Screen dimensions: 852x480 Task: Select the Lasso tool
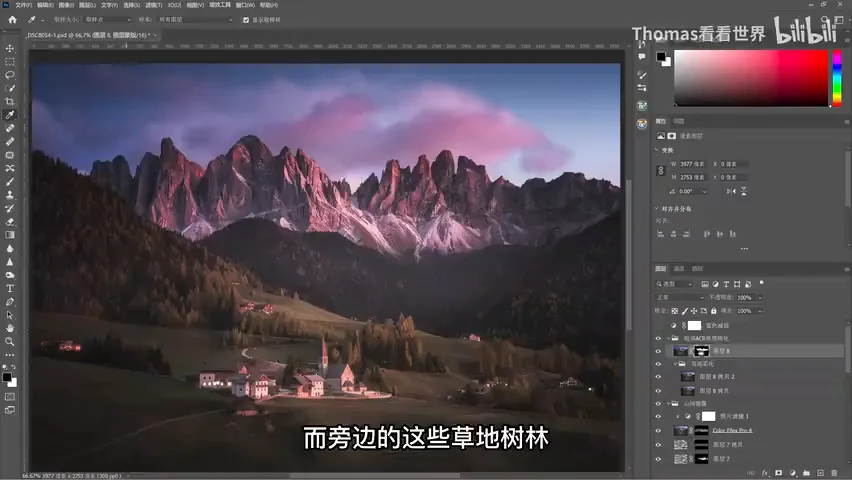coord(10,74)
